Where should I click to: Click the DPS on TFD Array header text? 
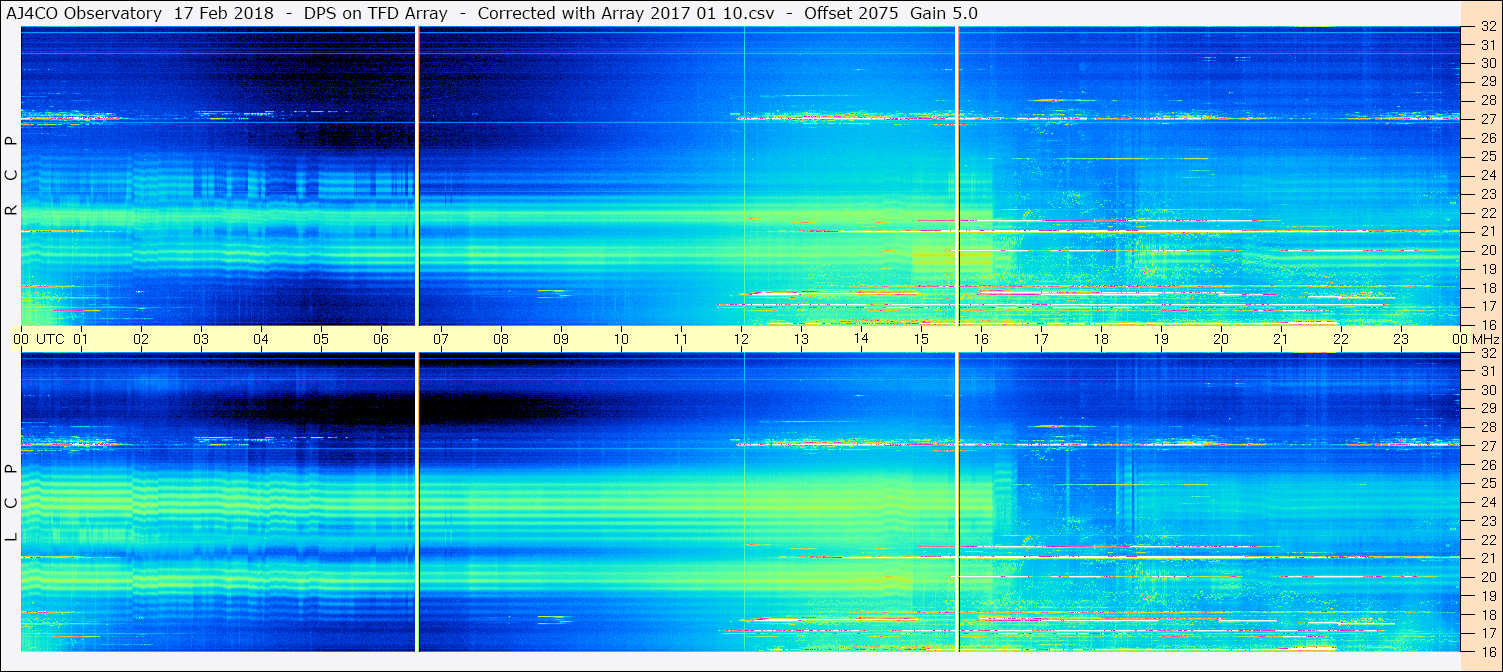[375, 13]
